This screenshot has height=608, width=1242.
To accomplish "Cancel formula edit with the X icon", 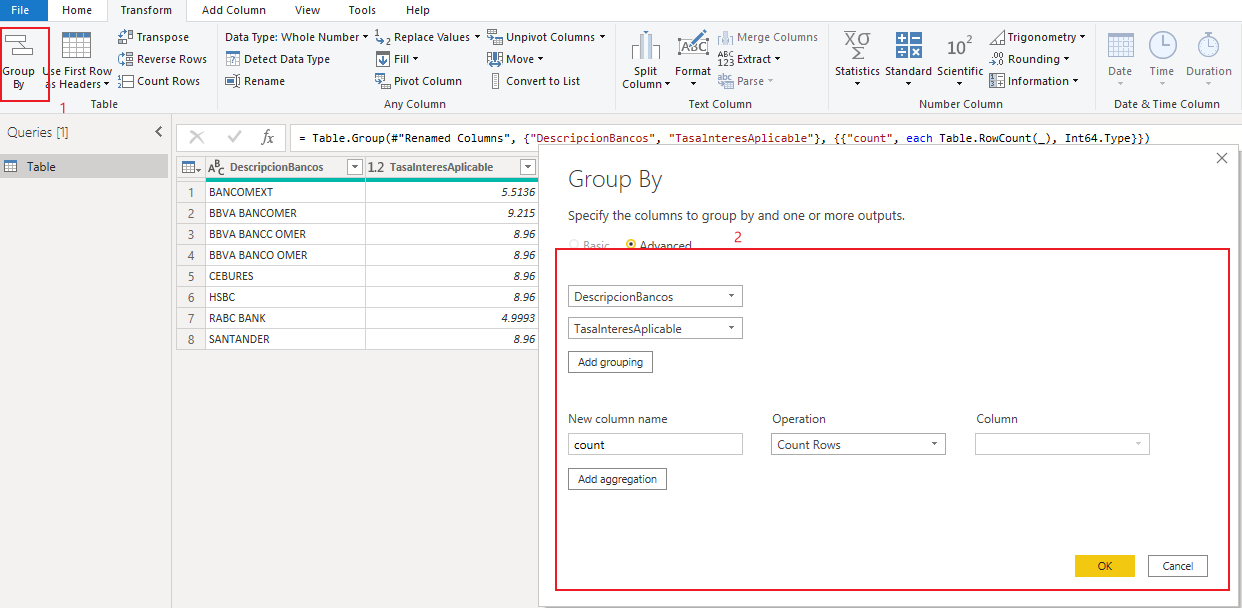I will (197, 138).
